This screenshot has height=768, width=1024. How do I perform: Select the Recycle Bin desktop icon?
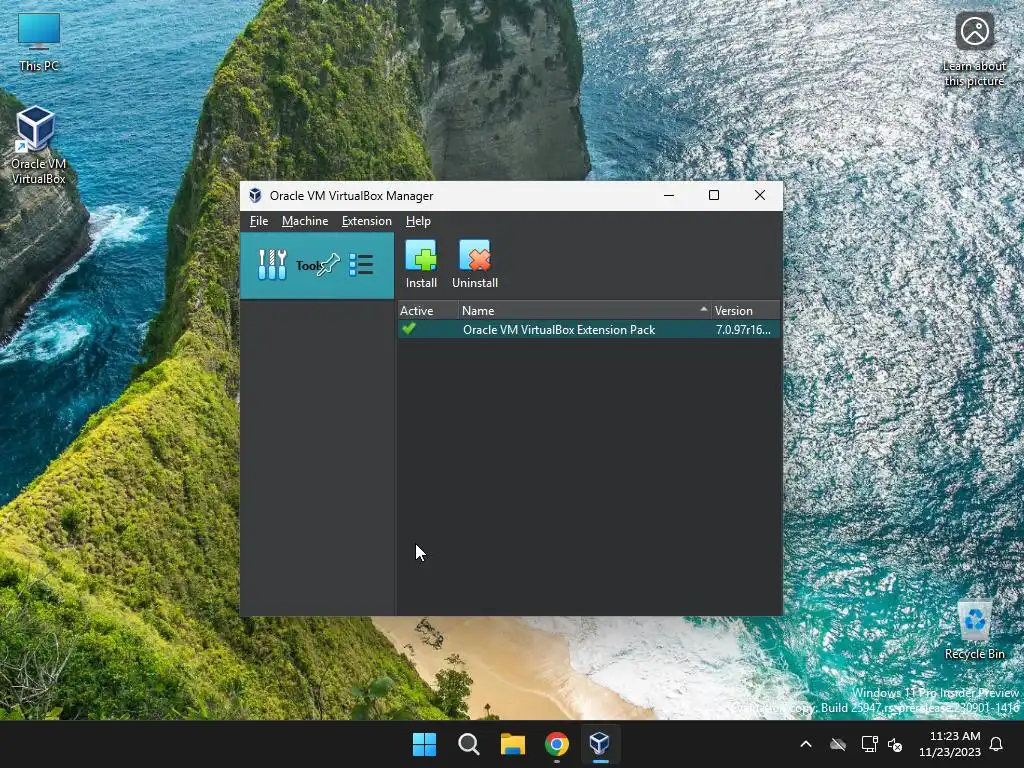(x=974, y=630)
